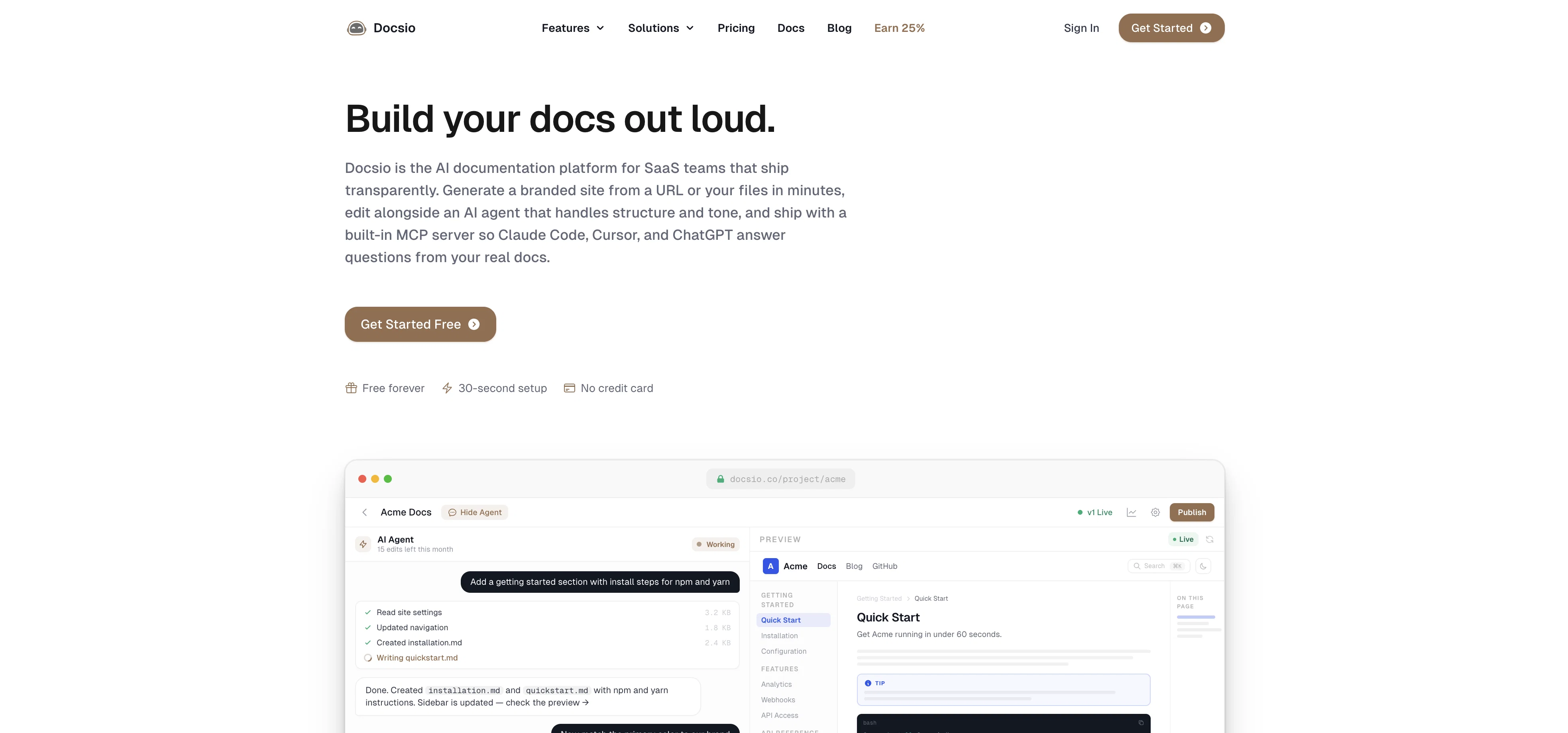The image size is (1568, 733).
Task: Click the "Add a getting started section" message
Action: tap(600, 582)
